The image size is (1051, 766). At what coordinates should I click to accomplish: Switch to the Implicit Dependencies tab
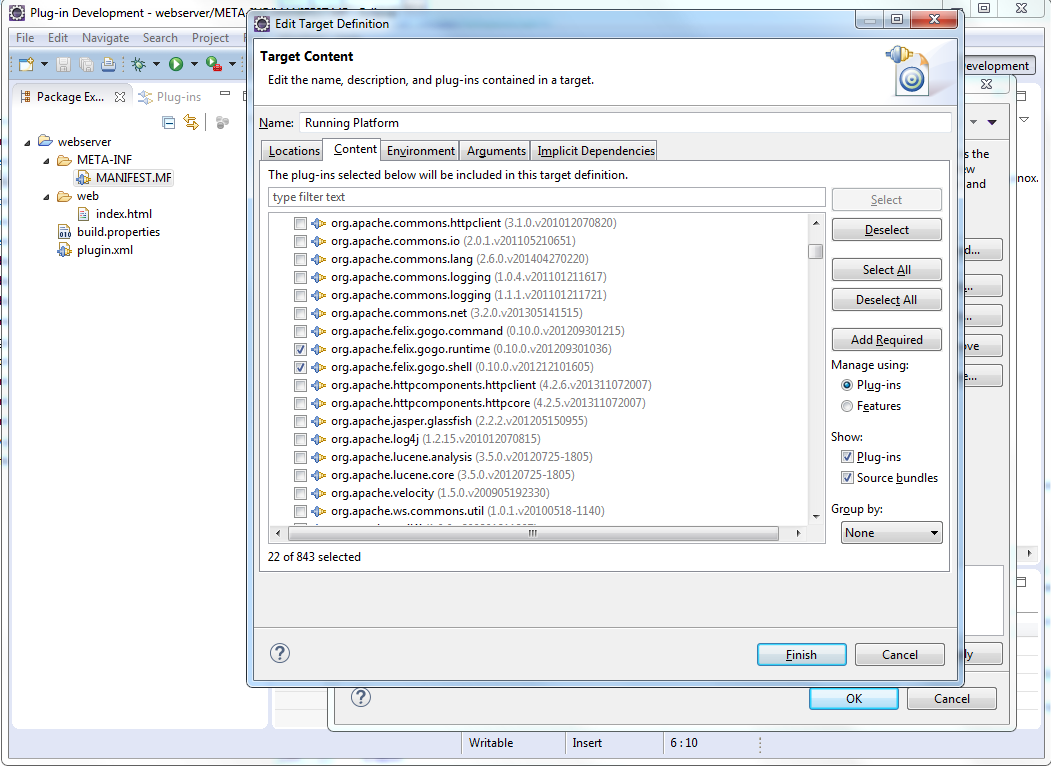596,151
